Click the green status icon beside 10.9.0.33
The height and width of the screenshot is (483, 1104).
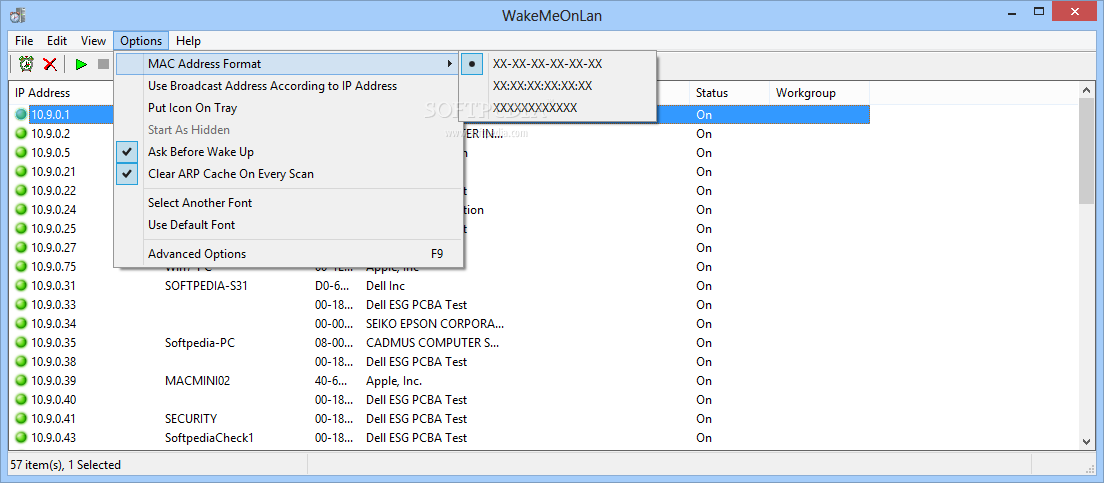click(x=20, y=304)
